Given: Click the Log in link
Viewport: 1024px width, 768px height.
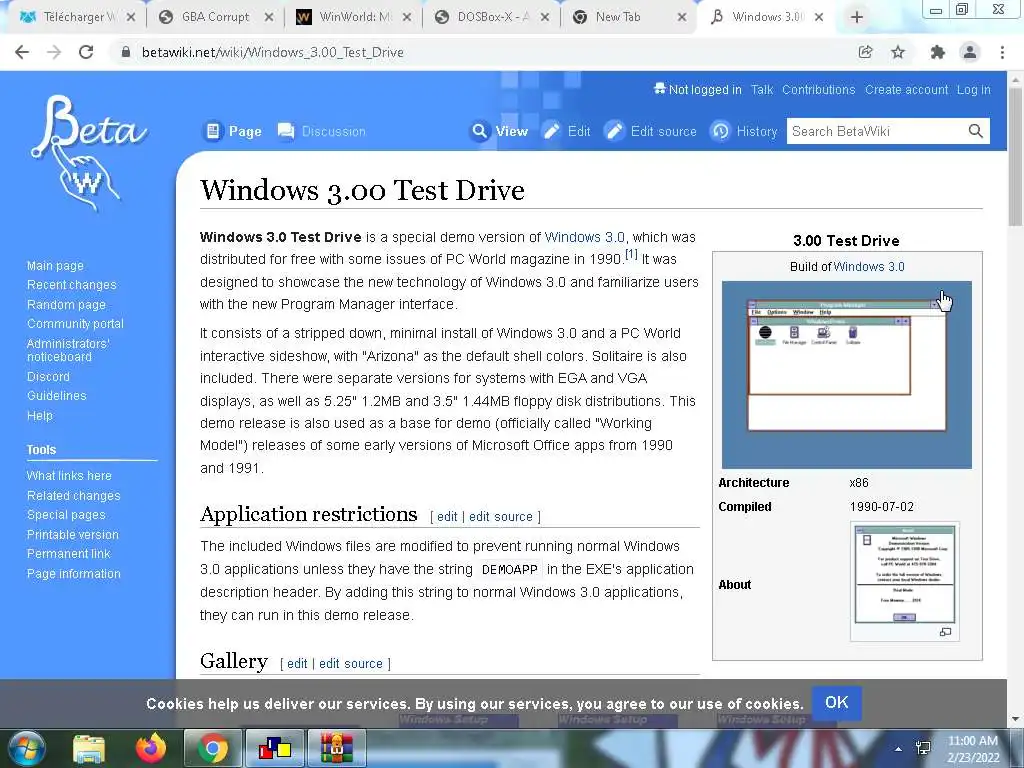Looking at the screenshot, I should (x=973, y=90).
